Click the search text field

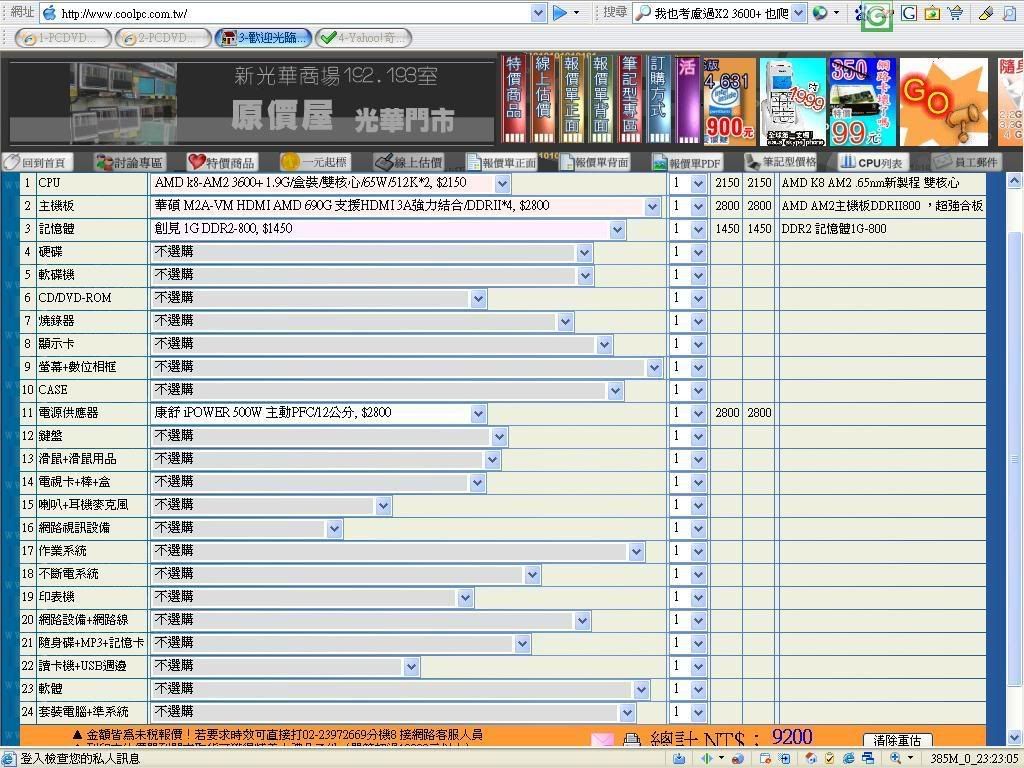click(721, 12)
